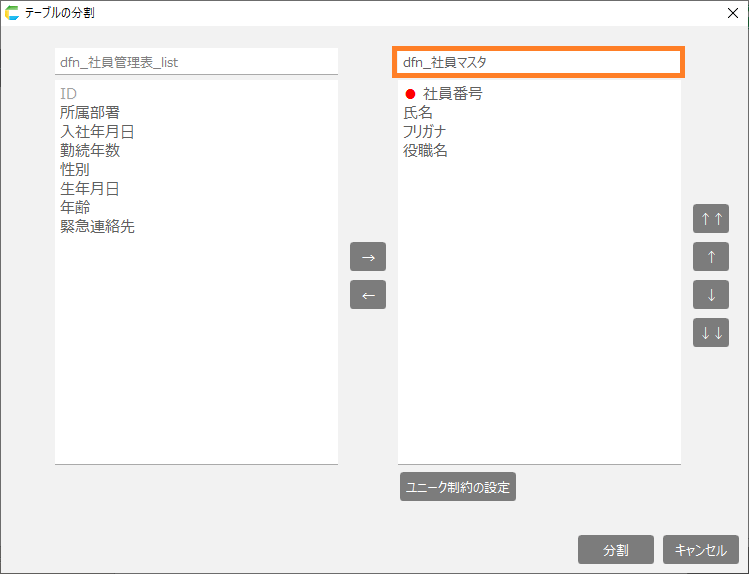This screenshot has height=574, width=749.
Task: Click the dfn_社員マスタ table name field
Action: coord(538,62)
